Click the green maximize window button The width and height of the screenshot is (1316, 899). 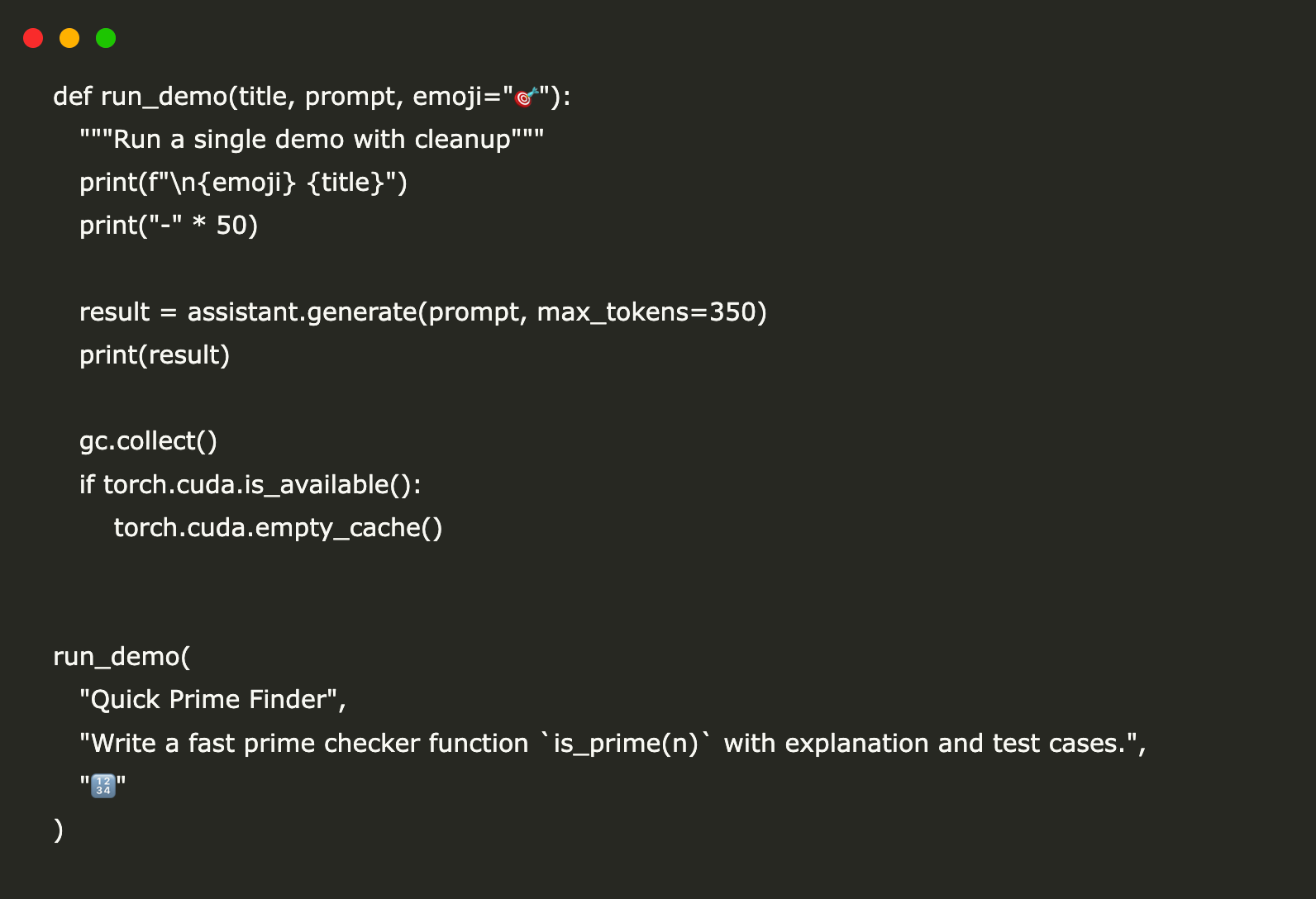click(106, 38)
